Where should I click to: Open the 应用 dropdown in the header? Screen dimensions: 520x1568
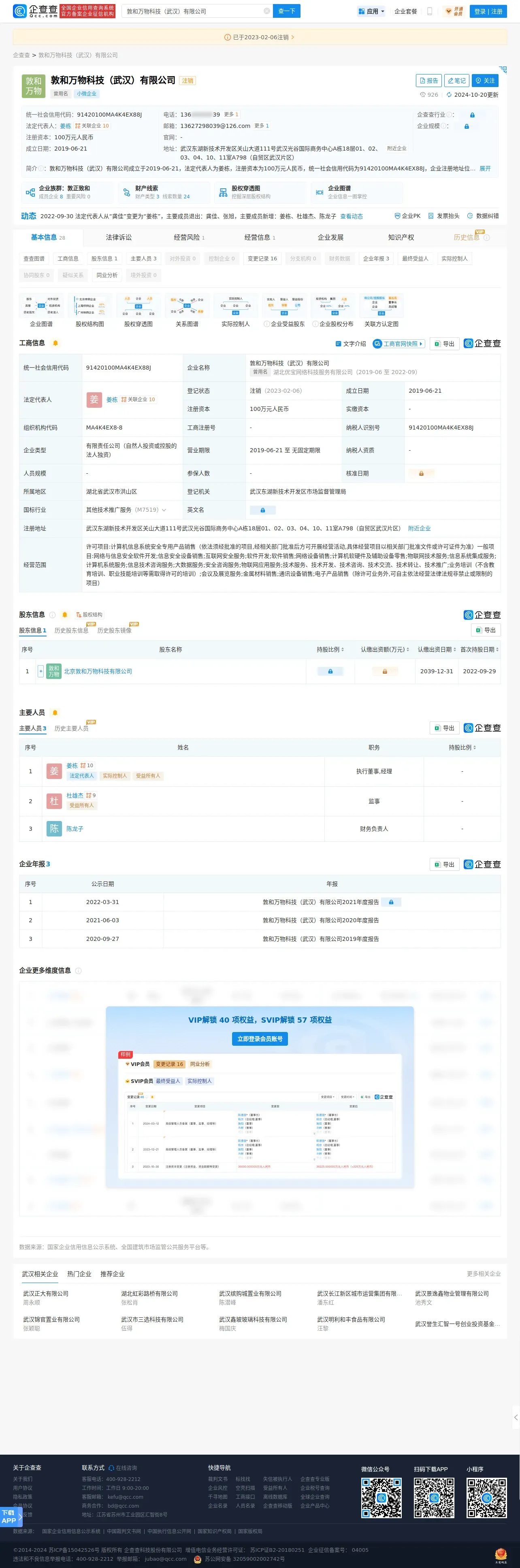tap(371, 11)
